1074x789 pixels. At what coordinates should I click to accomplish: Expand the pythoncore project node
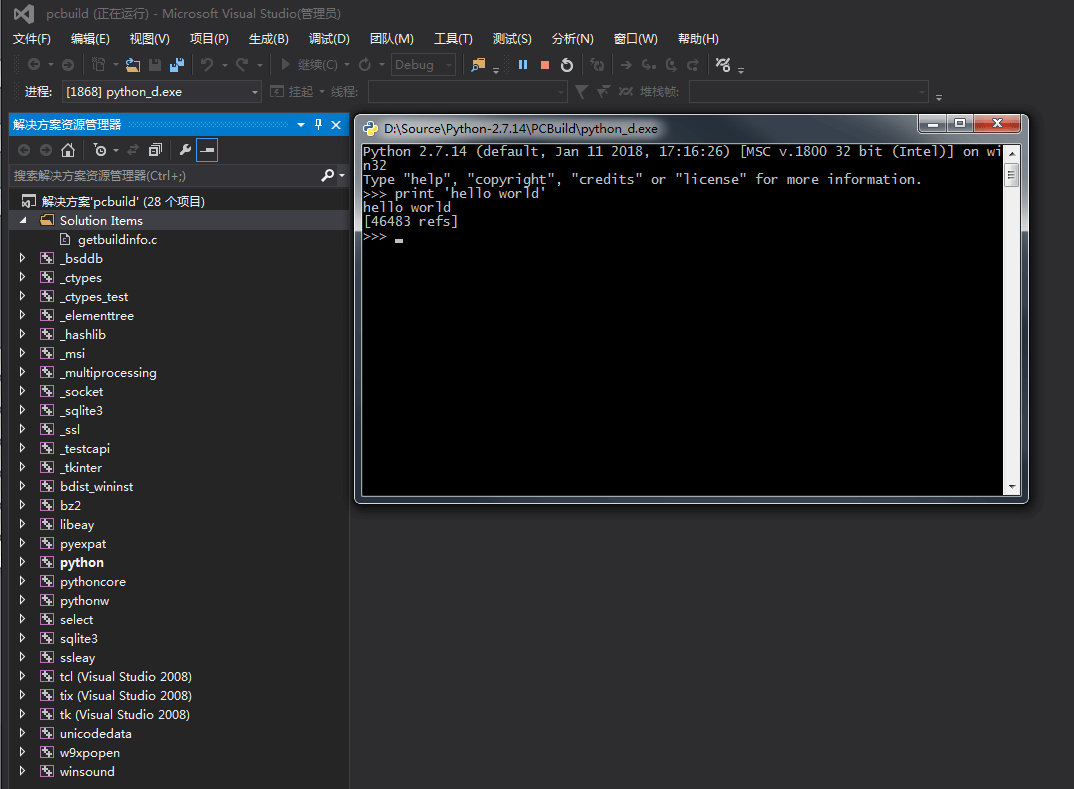point(23,581)
